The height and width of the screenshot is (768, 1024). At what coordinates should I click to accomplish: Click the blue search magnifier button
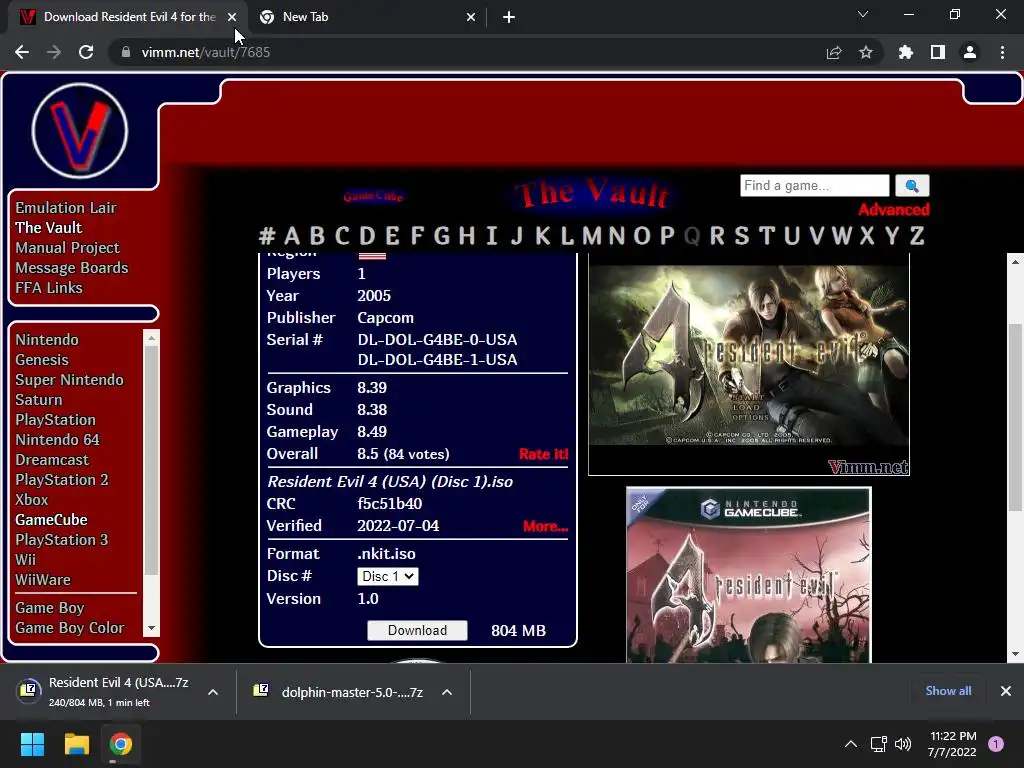[912, 185]
